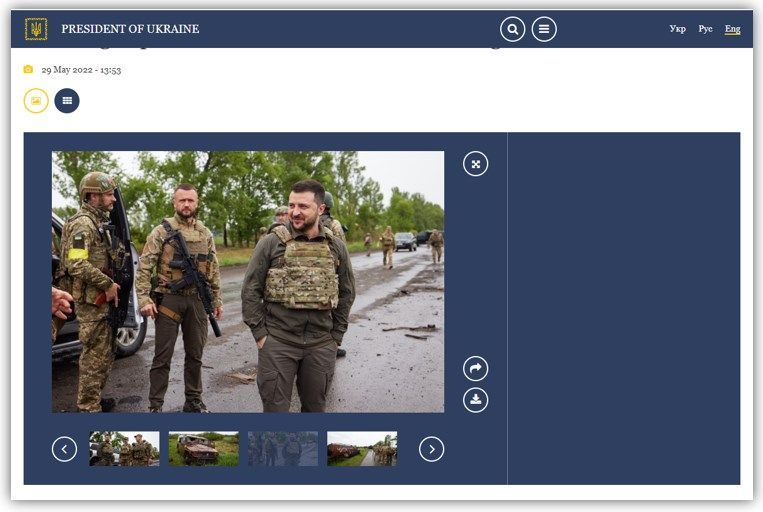Click the main displayed photo
Viewport: 763px width, 512px height.
coord(248,281)
